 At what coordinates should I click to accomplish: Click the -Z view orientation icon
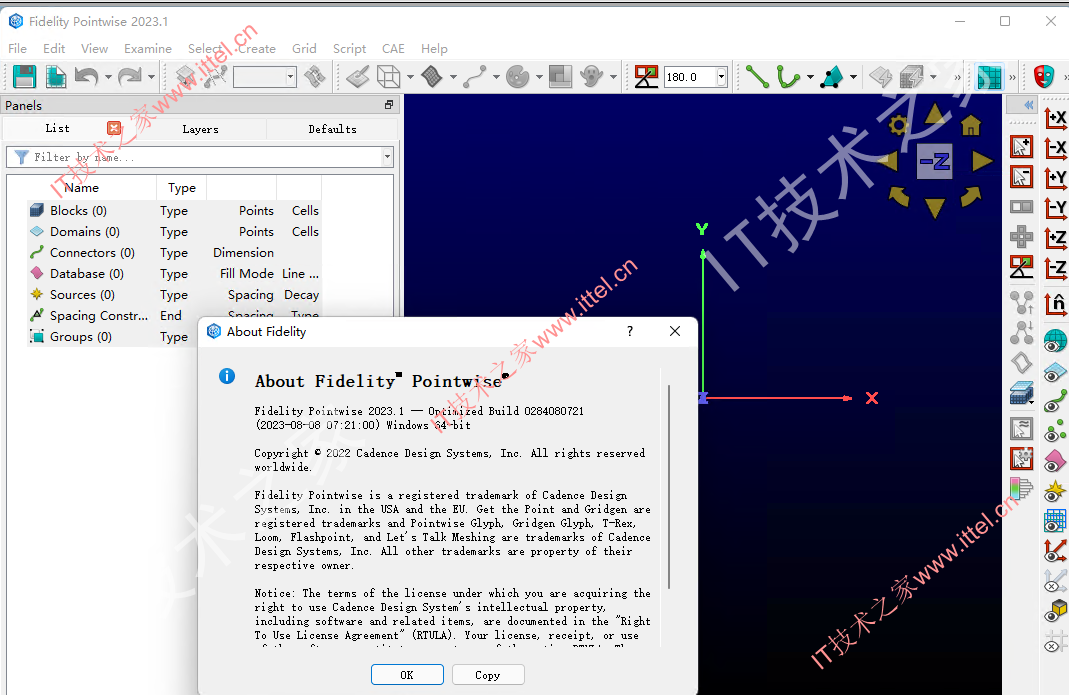1056,269
